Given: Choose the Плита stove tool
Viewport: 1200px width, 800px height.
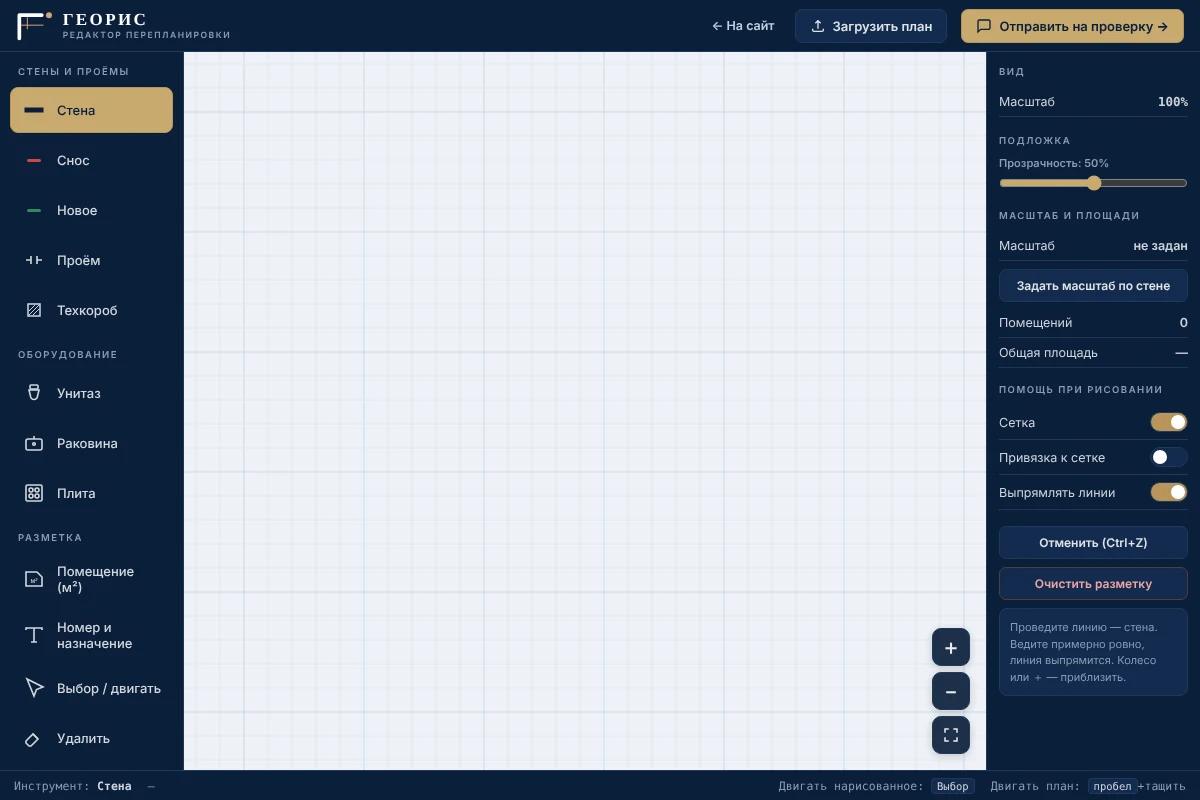Looking at the screenshot, I should (91, 493).
